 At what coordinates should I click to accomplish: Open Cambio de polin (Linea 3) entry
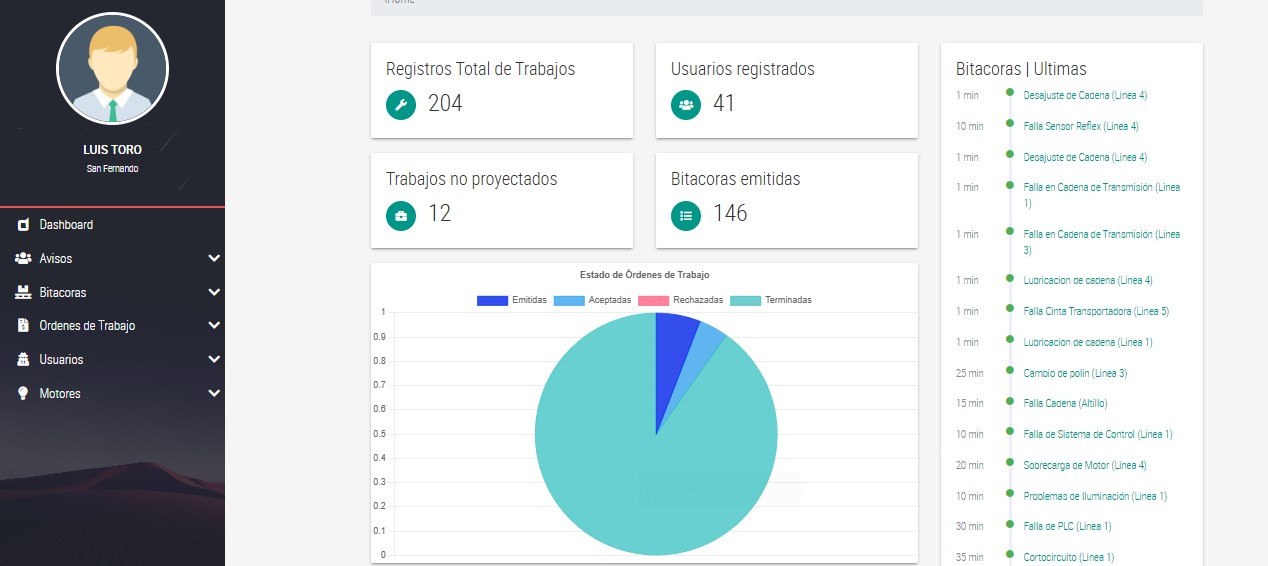(x=1075, y=373)
